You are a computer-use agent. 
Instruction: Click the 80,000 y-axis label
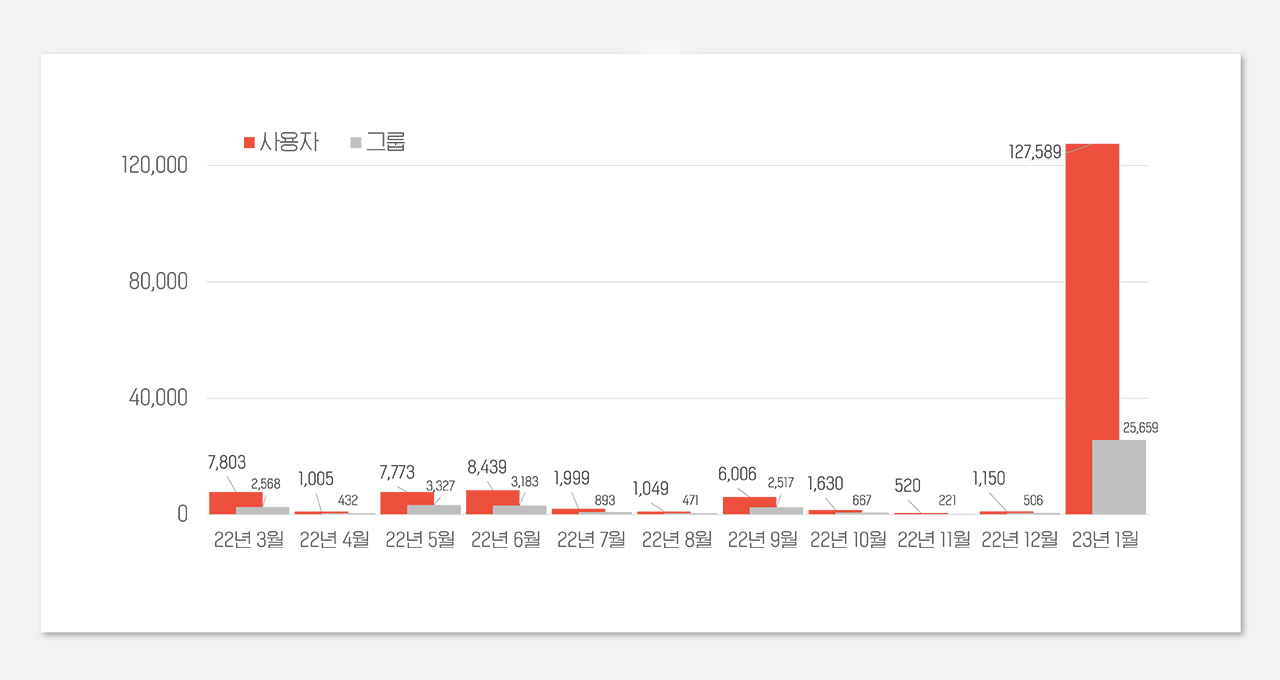(158, 281)
